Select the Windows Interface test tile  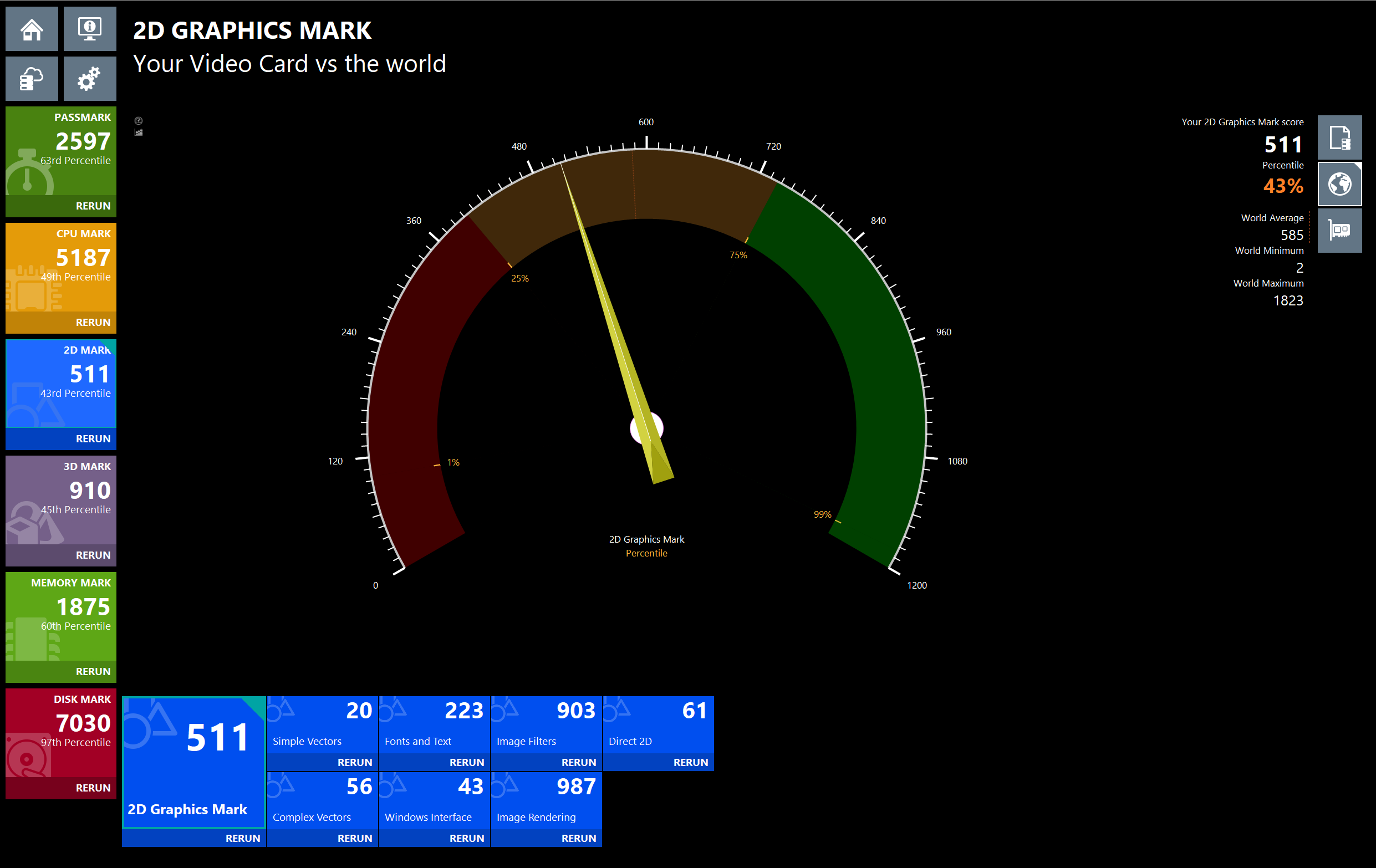point(434,800)
